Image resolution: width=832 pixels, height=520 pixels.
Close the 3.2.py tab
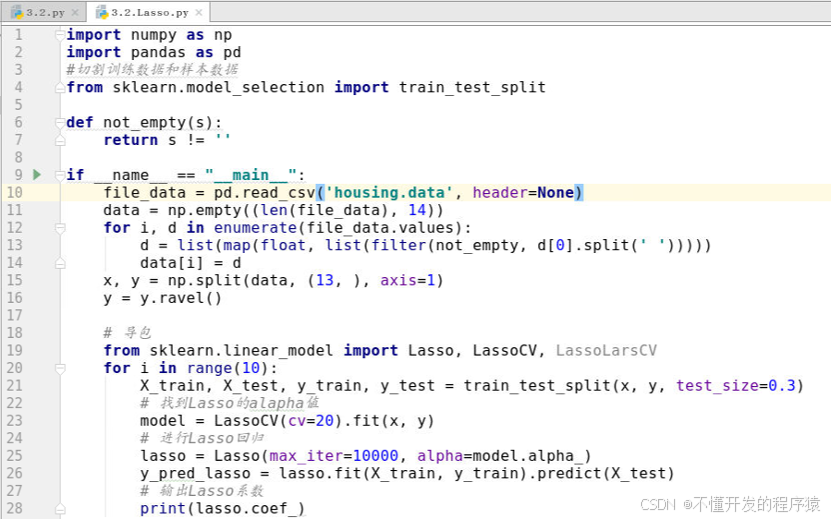click(x=75, y=12)
